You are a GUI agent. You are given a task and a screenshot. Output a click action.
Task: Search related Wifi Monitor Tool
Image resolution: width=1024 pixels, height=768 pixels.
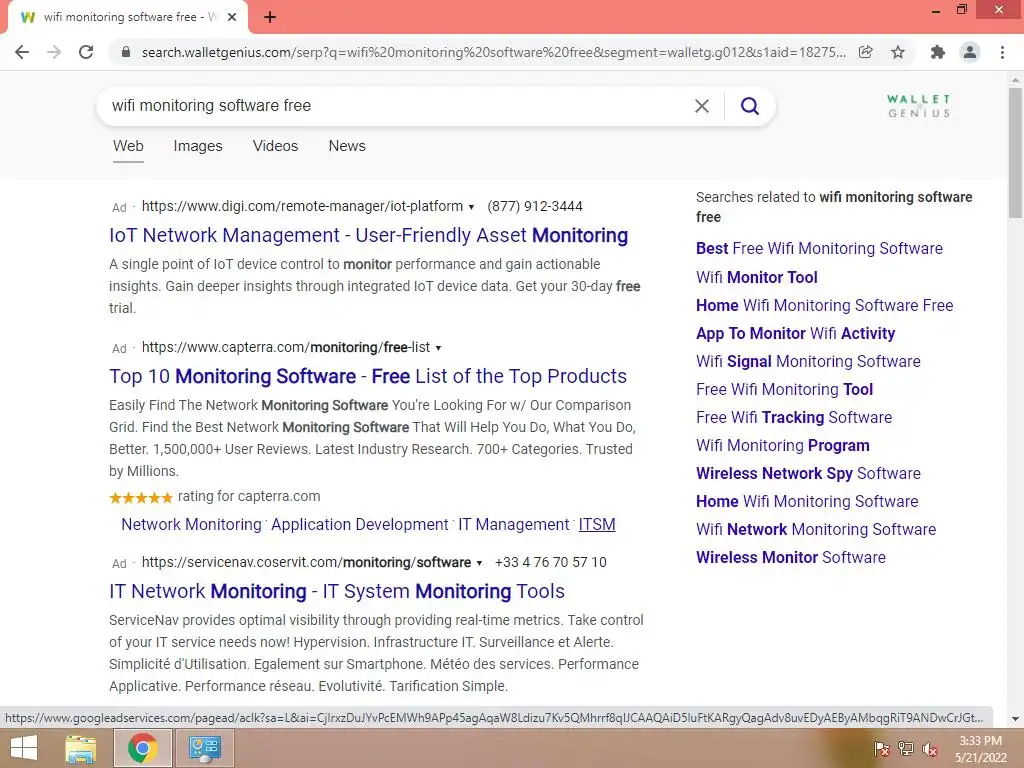coord(757,278)
